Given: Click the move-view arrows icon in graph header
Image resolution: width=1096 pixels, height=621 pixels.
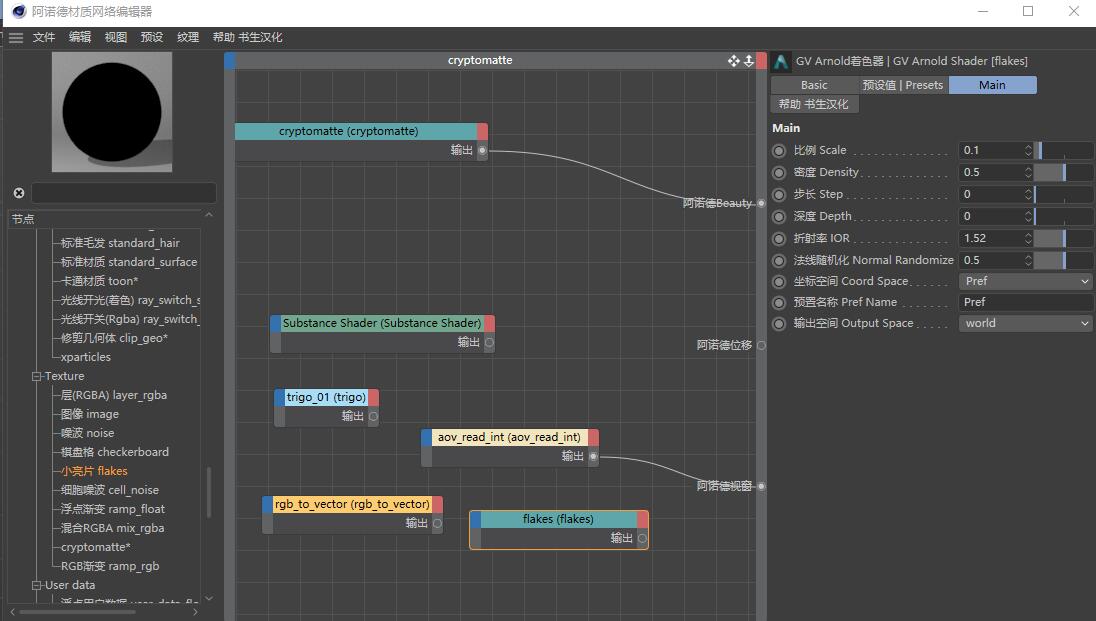Looking at the screenshot, I should (x=733, y=61).
